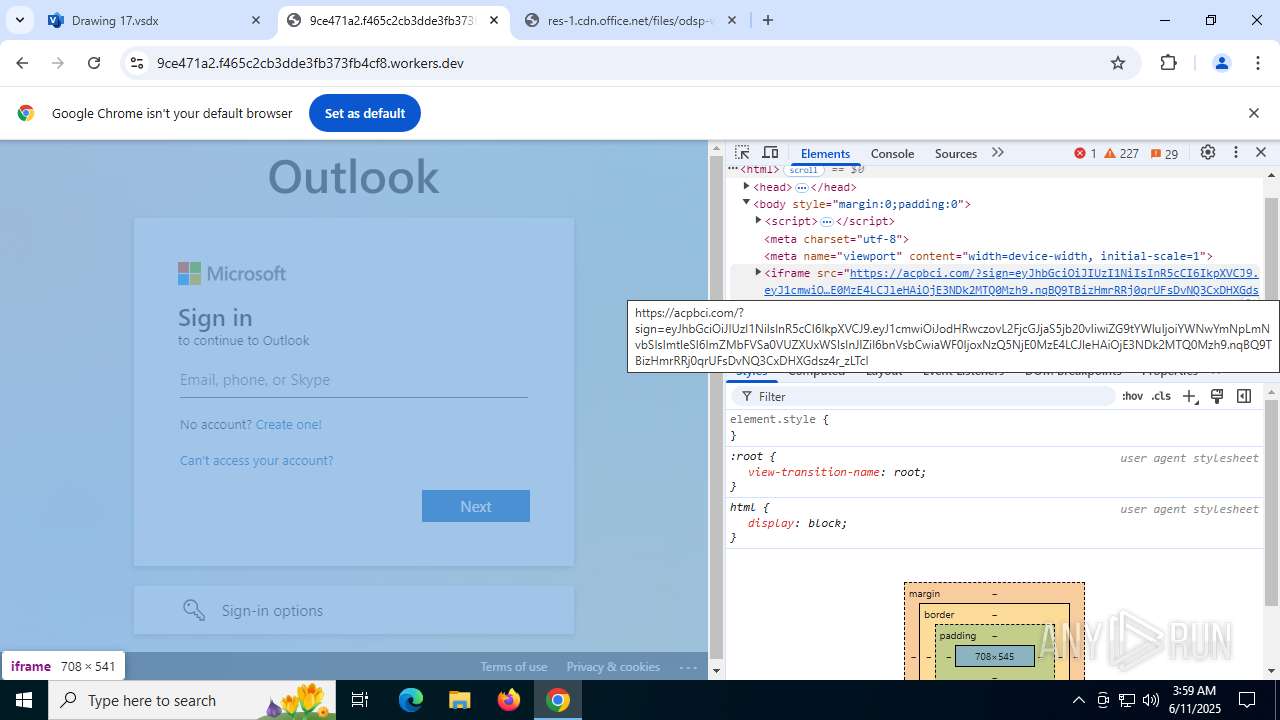The image size is (1280, 720).
Task: Click the 29 issues indicator
Action: [x=1165, y=153]
